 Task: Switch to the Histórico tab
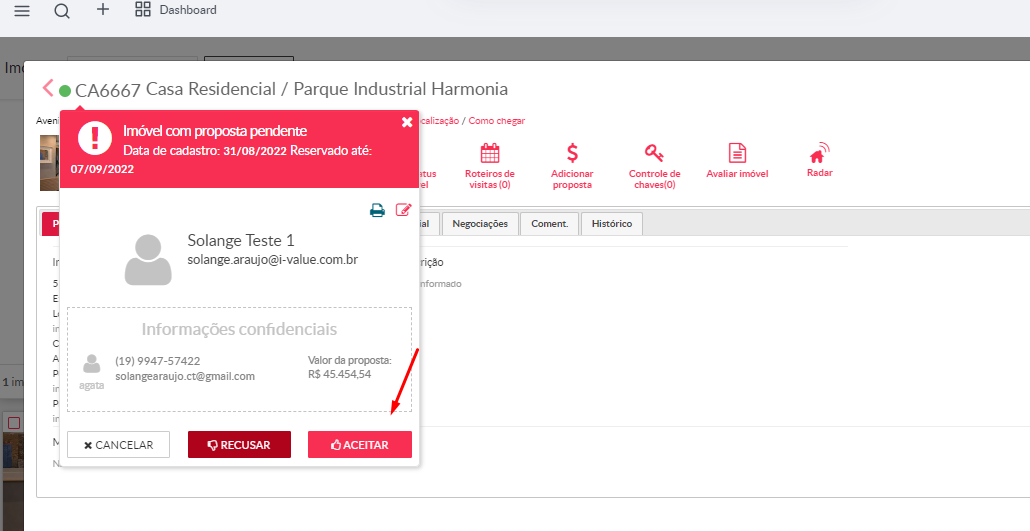point(612,223)
